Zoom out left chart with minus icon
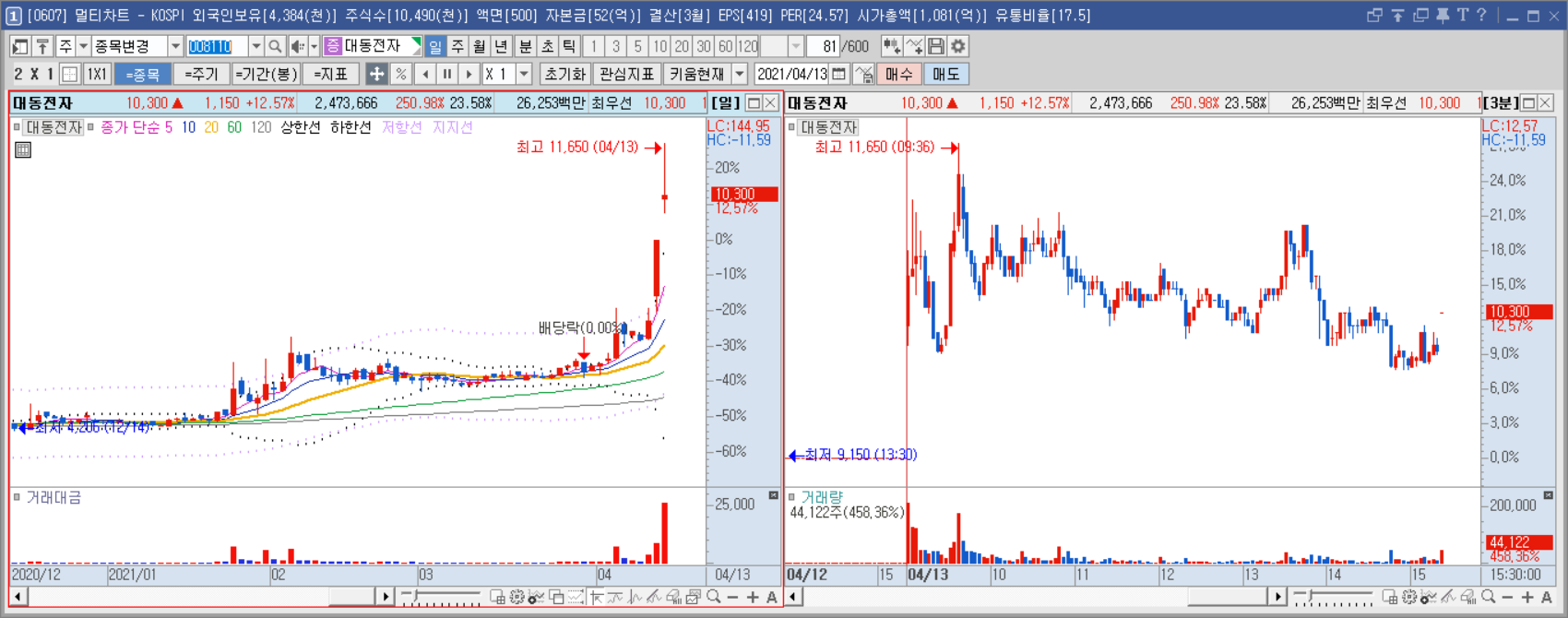 pyautogui.click(x=733, y=598)
